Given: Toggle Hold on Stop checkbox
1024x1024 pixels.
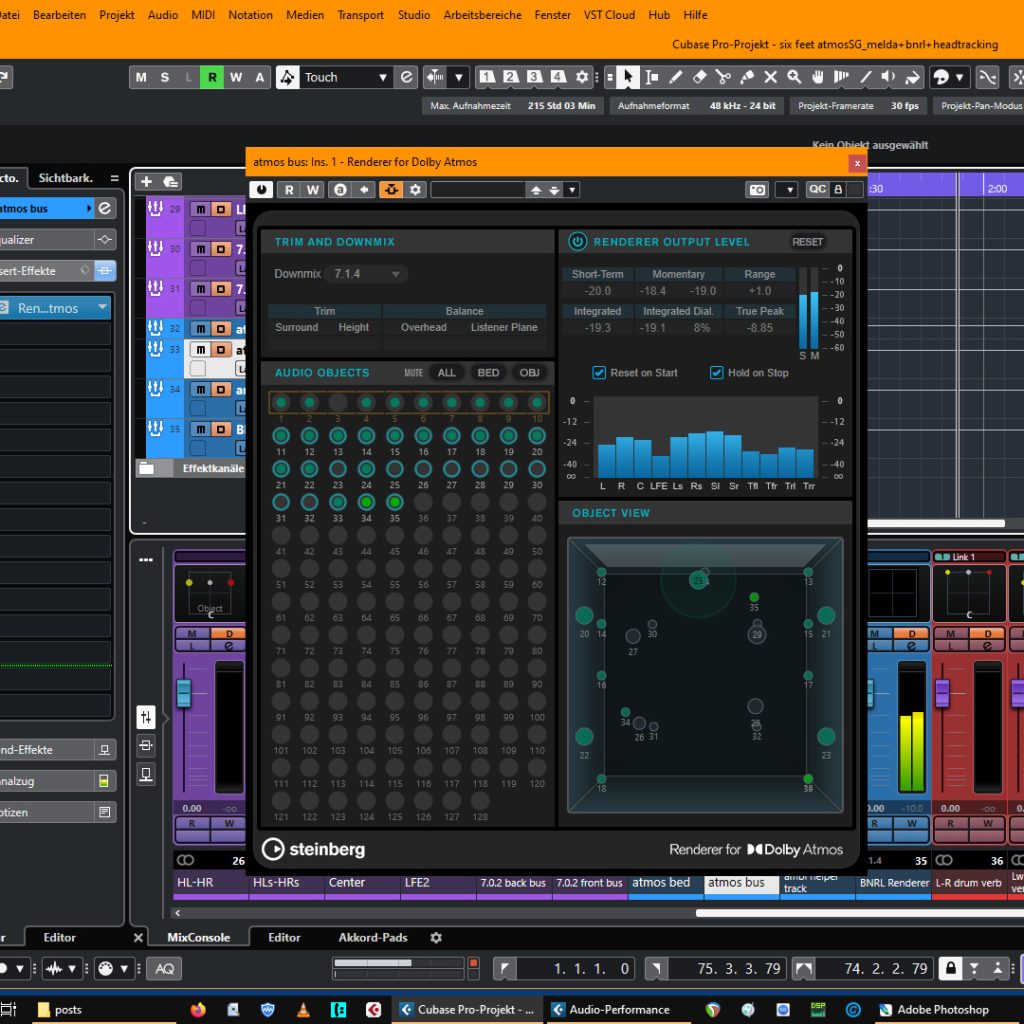Looking at the screenshot, I should coord(716,373).
